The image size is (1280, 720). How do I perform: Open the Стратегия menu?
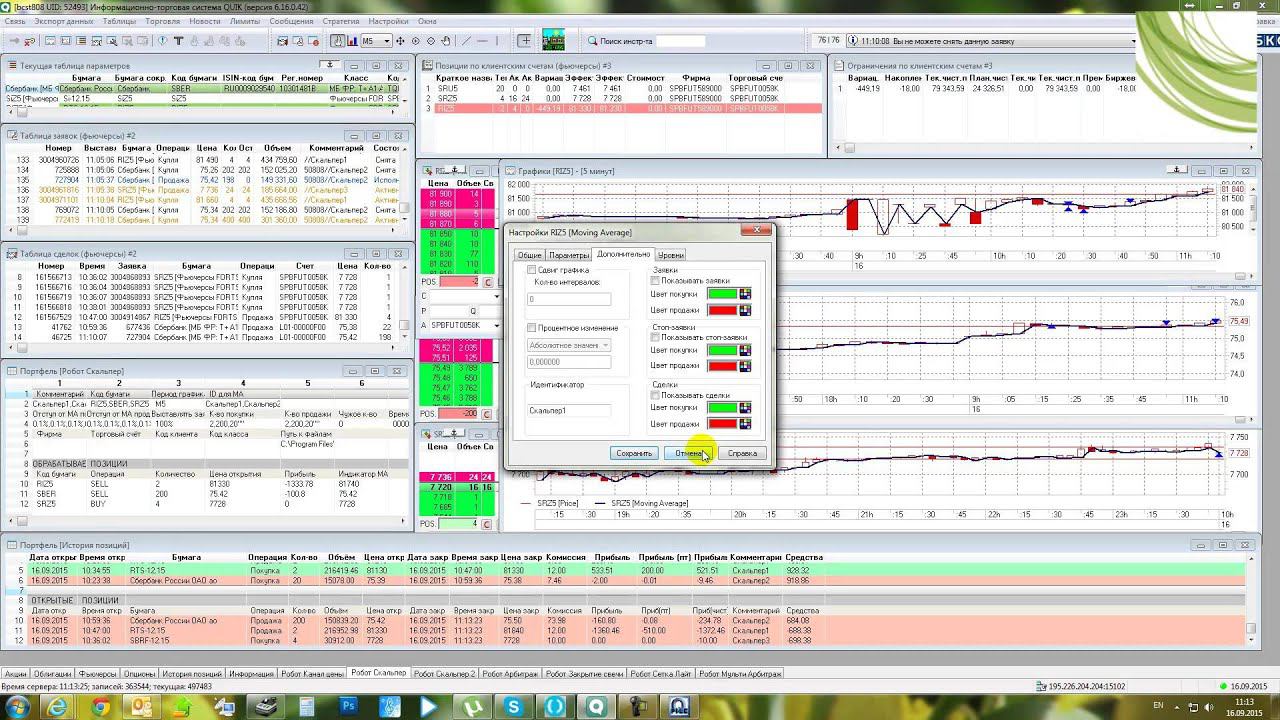pyautogui.click(x=341, y=20)
